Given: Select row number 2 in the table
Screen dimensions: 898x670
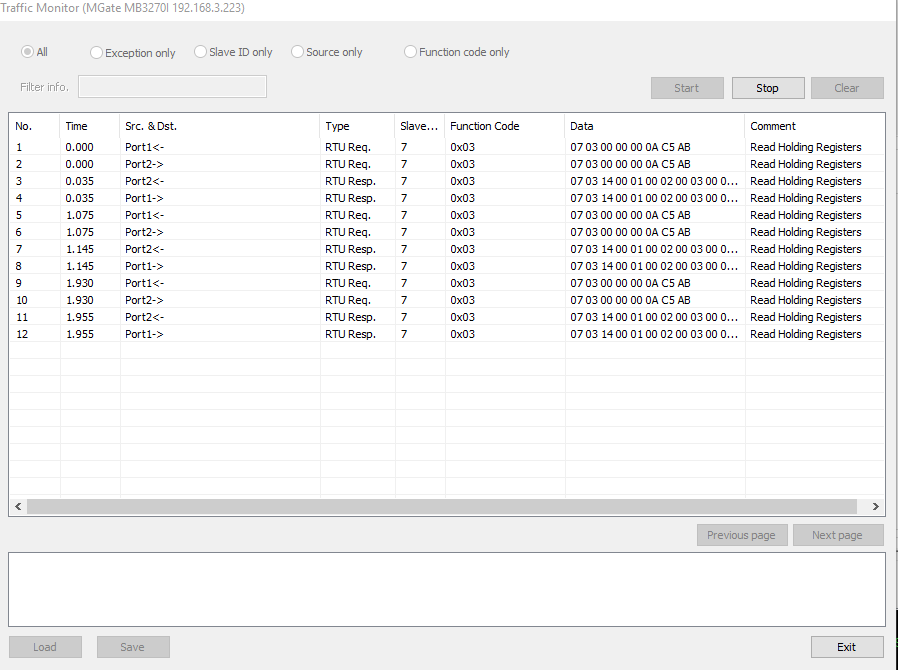Looking at the screenshot, I should pos(447,164).
